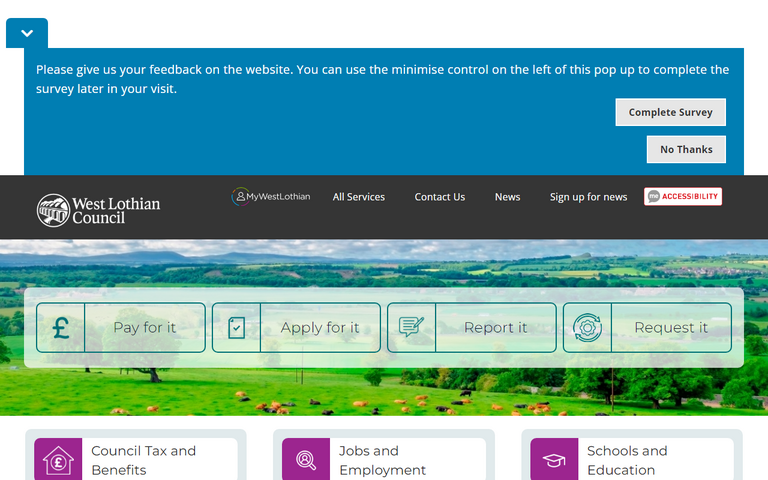This screenshot has height=480, width=768.
Task: Collapse the feedback pop-up with the chevron
Action: coord(27,33)
